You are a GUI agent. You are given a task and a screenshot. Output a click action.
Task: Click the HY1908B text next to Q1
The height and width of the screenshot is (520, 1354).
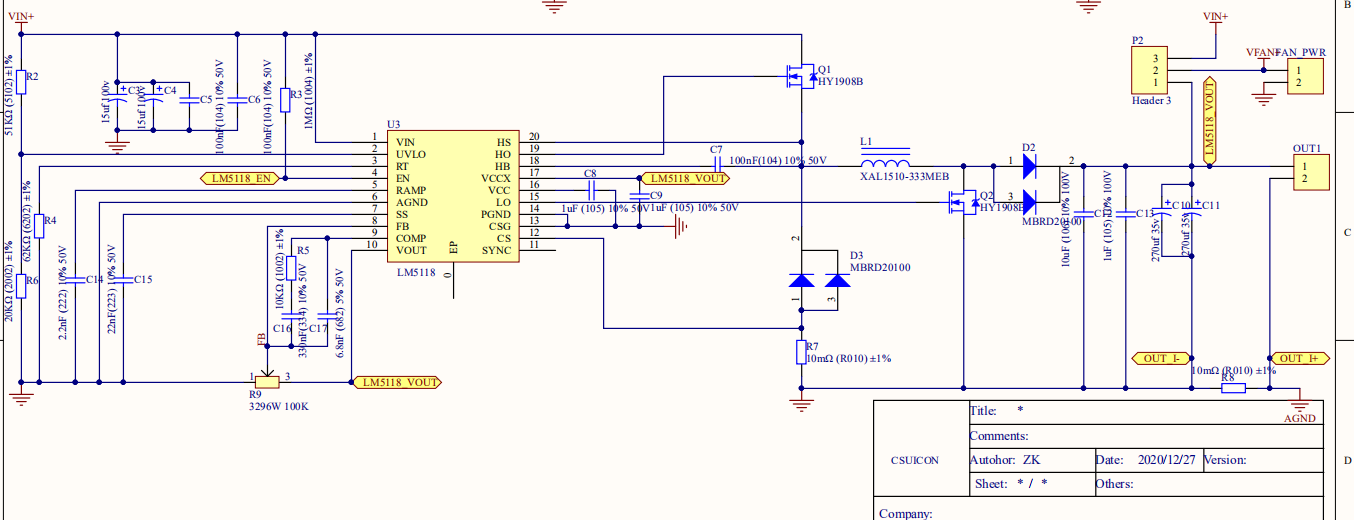pos(840,82)
